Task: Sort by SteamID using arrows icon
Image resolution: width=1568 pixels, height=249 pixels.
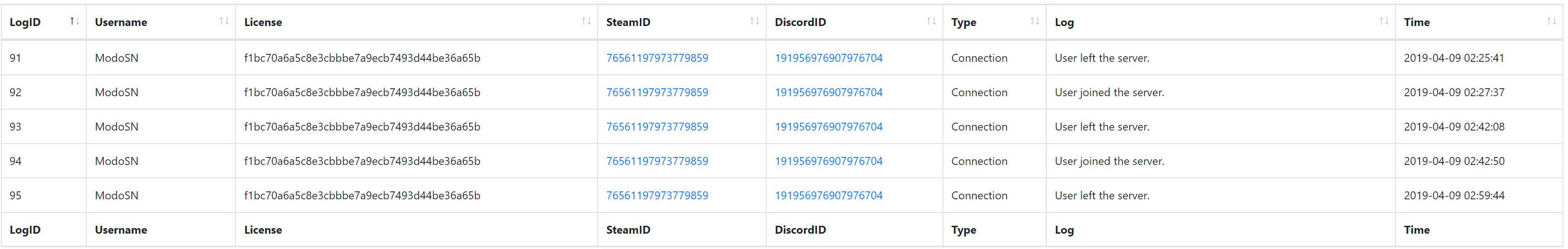Action: (x=754, y=21)
